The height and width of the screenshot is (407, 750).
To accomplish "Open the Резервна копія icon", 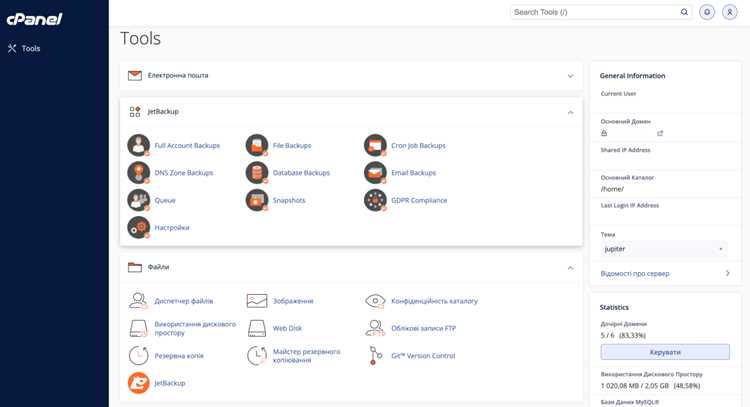I will [139, 355].
